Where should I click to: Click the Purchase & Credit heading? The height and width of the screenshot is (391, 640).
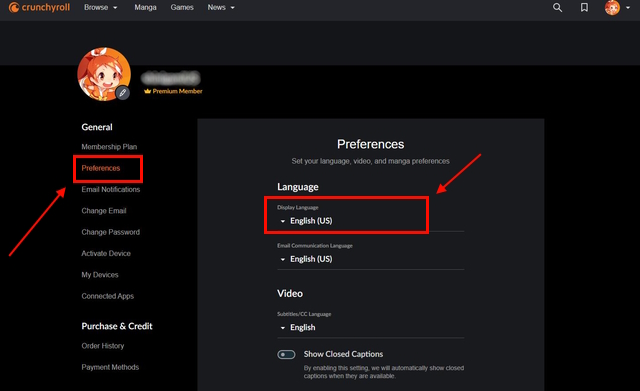[117, 326]
